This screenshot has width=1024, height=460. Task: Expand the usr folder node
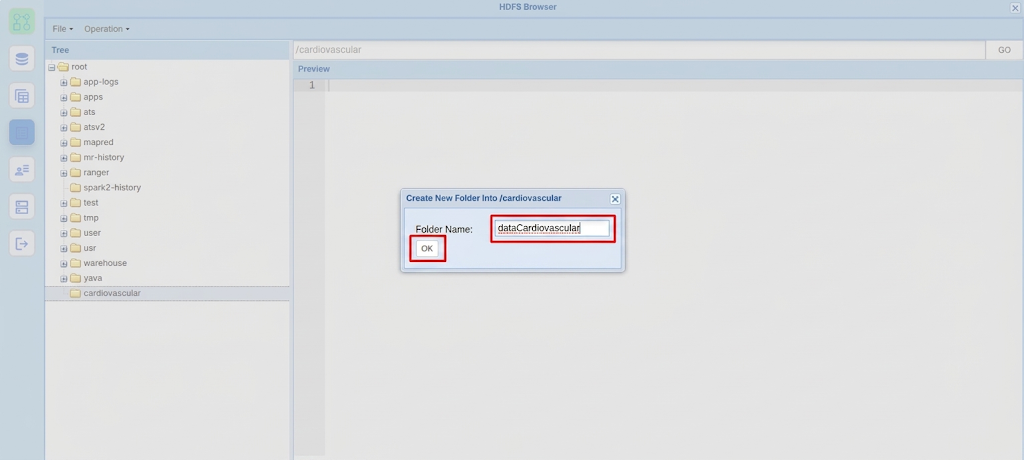64,248
